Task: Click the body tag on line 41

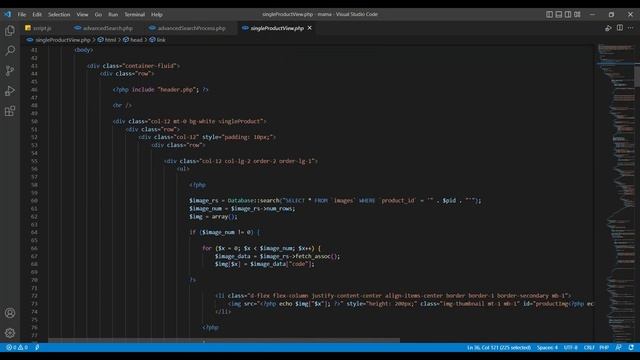Action: [84, 50]
